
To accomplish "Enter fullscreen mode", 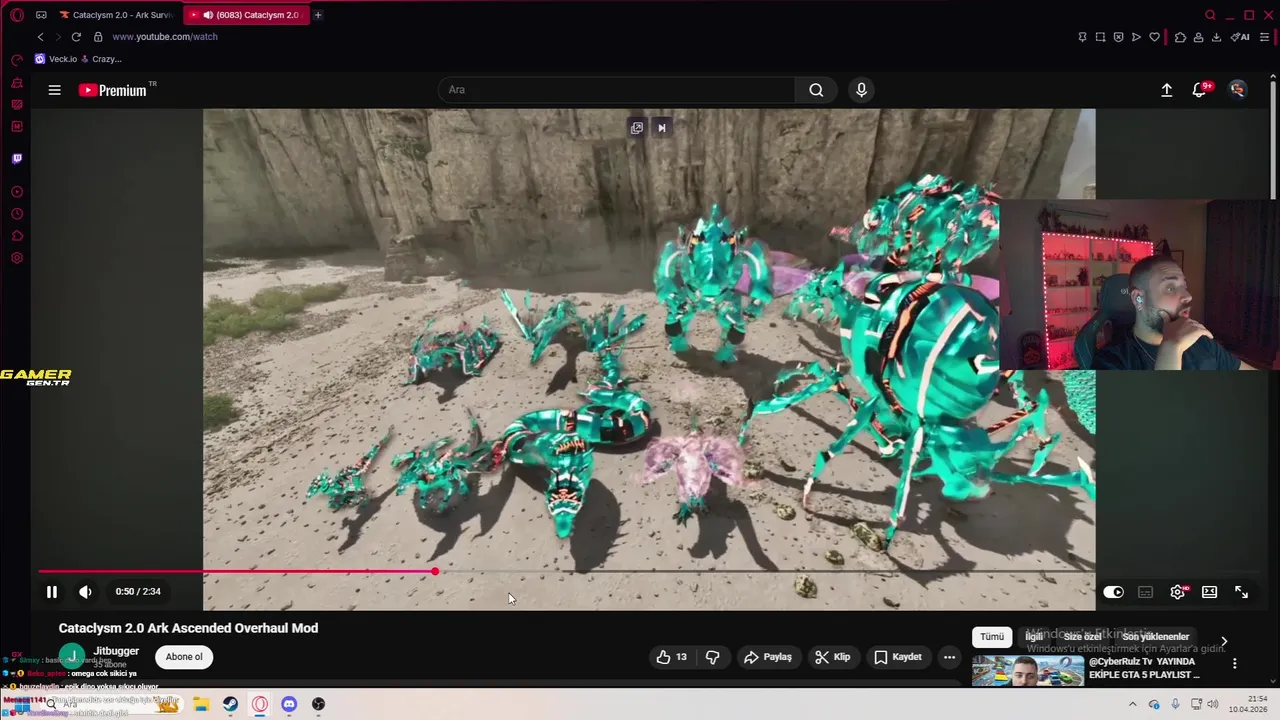I will [x=1241, y=592].
